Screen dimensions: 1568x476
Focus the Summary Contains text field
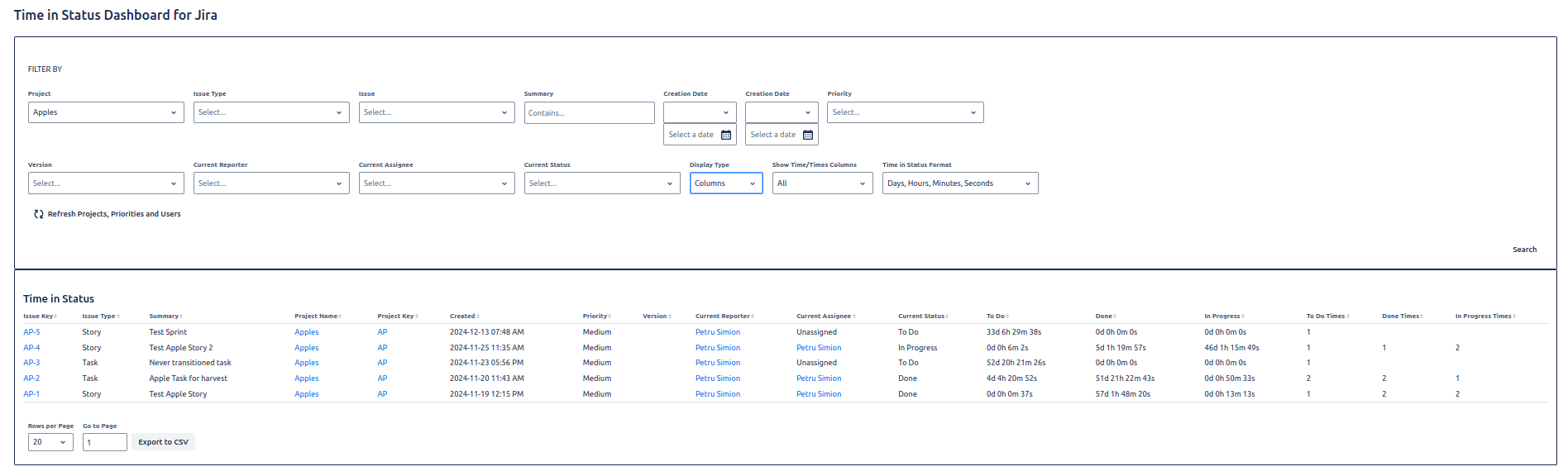pos(589,112)
